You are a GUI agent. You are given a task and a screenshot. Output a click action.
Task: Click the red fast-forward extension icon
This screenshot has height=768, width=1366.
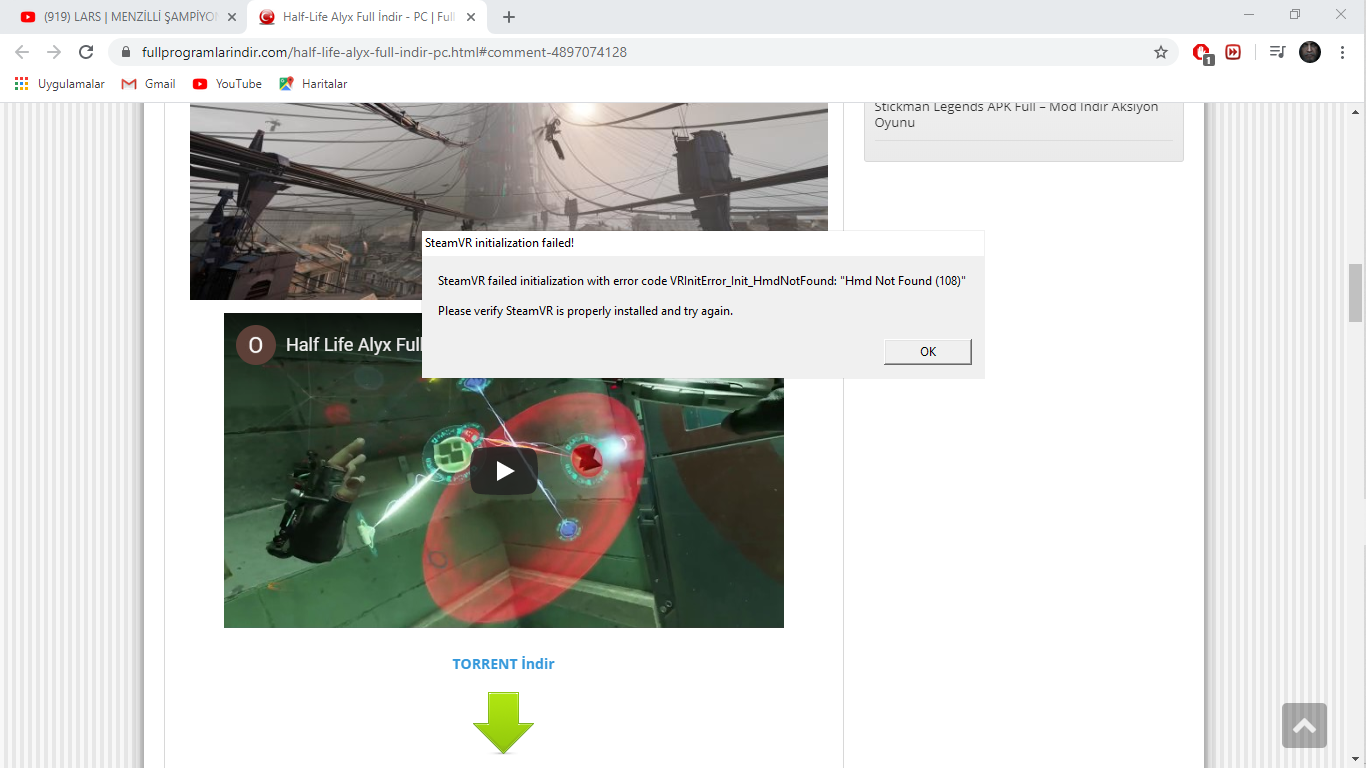(1233, 52)
